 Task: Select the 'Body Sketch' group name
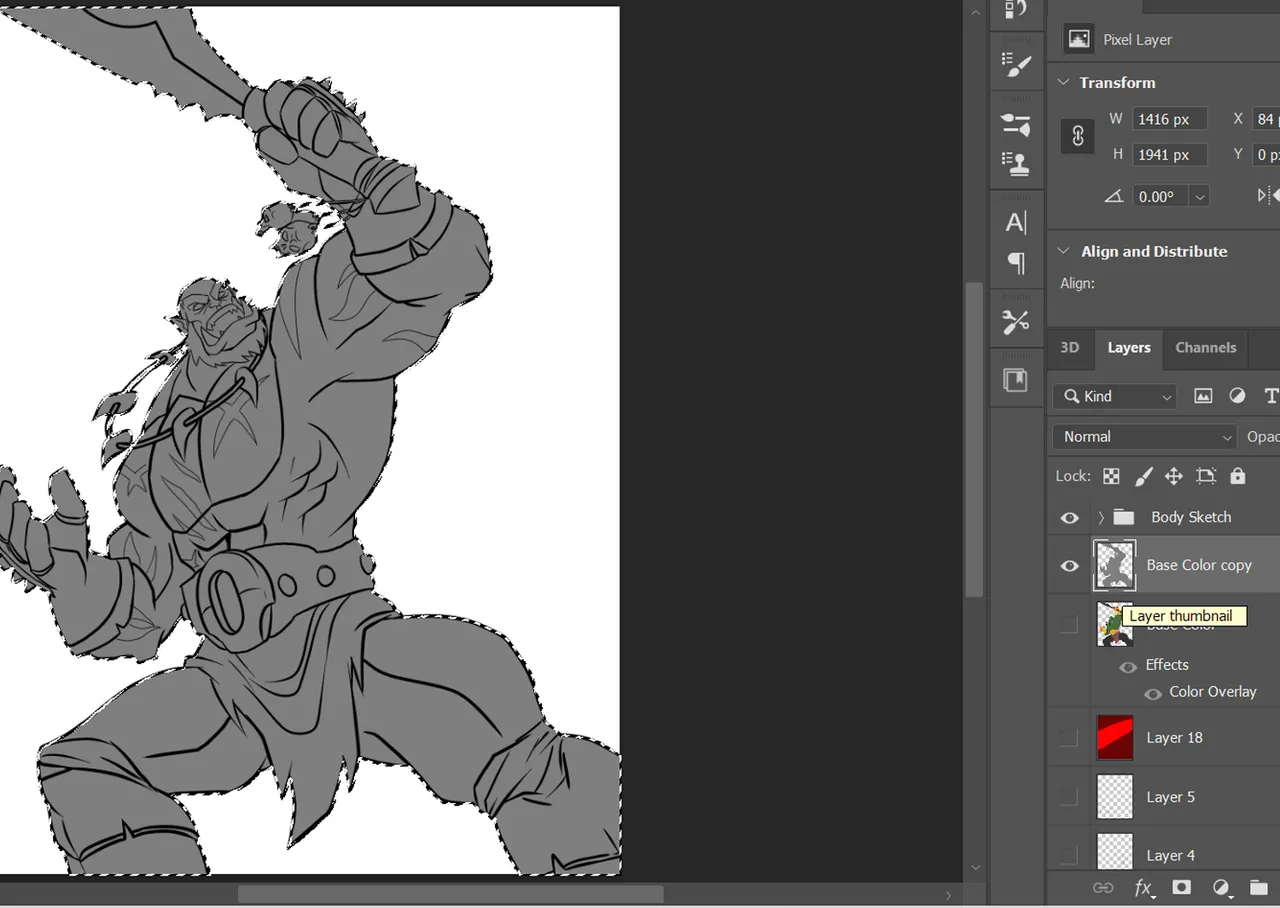(x=1191, y=517)
